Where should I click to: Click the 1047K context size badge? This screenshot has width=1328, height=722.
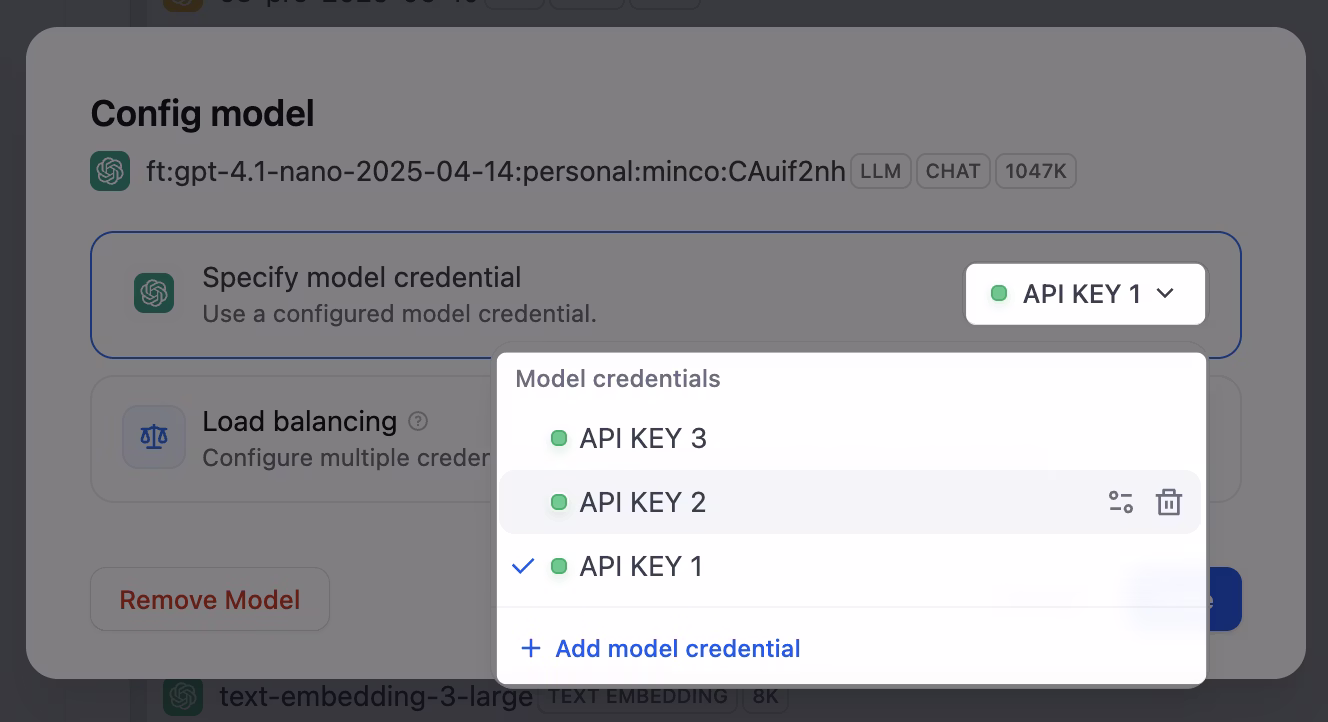point(1035,171)
